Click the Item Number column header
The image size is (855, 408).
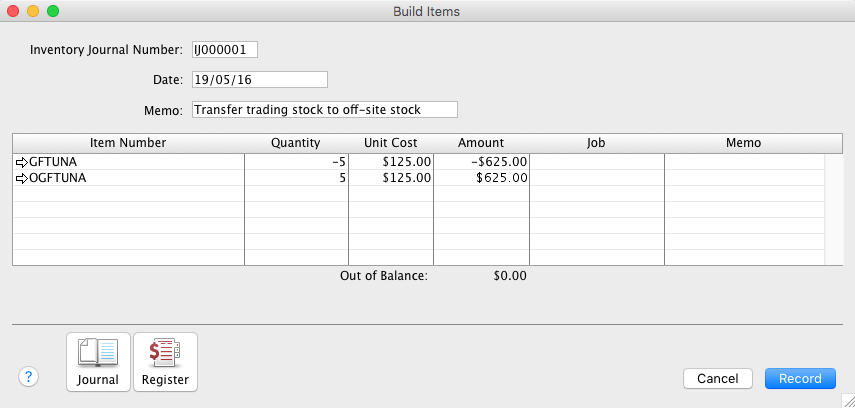[x=128, y=143]
